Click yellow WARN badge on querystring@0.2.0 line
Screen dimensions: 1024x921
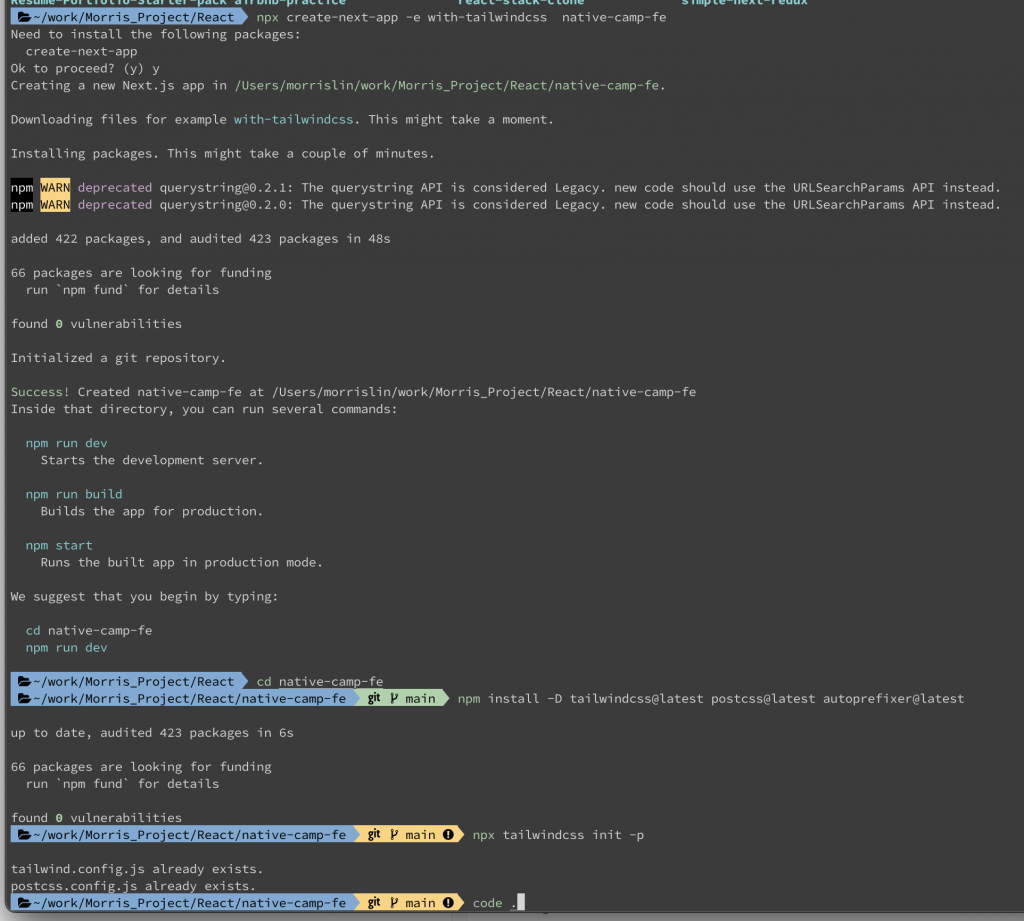[55, 204]
